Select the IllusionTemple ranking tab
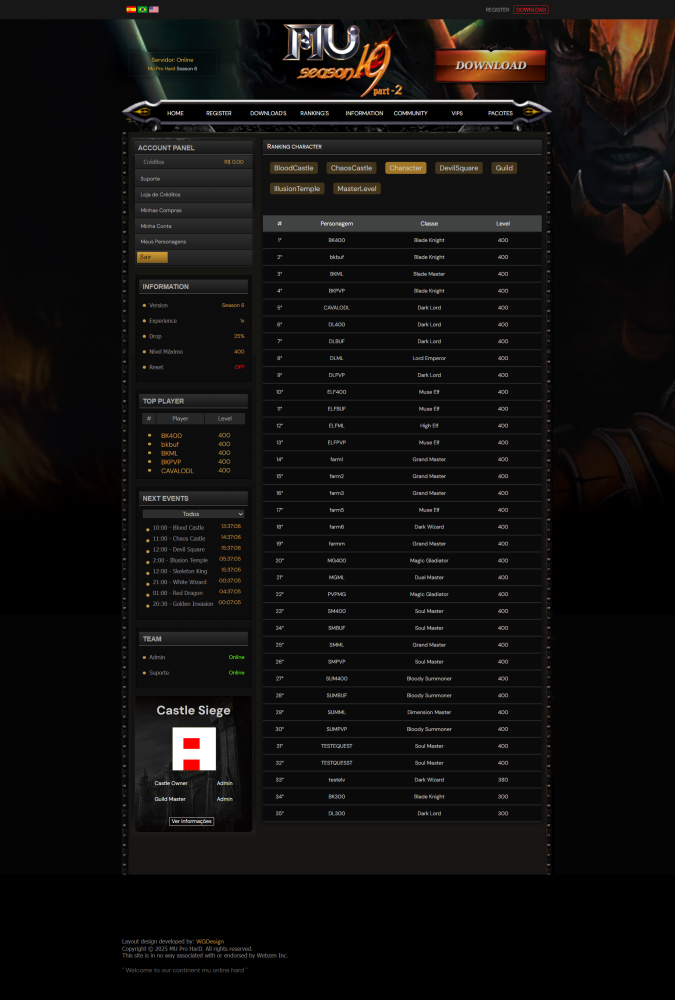Screen dimensions: 675x1000 tap(297, 188)
